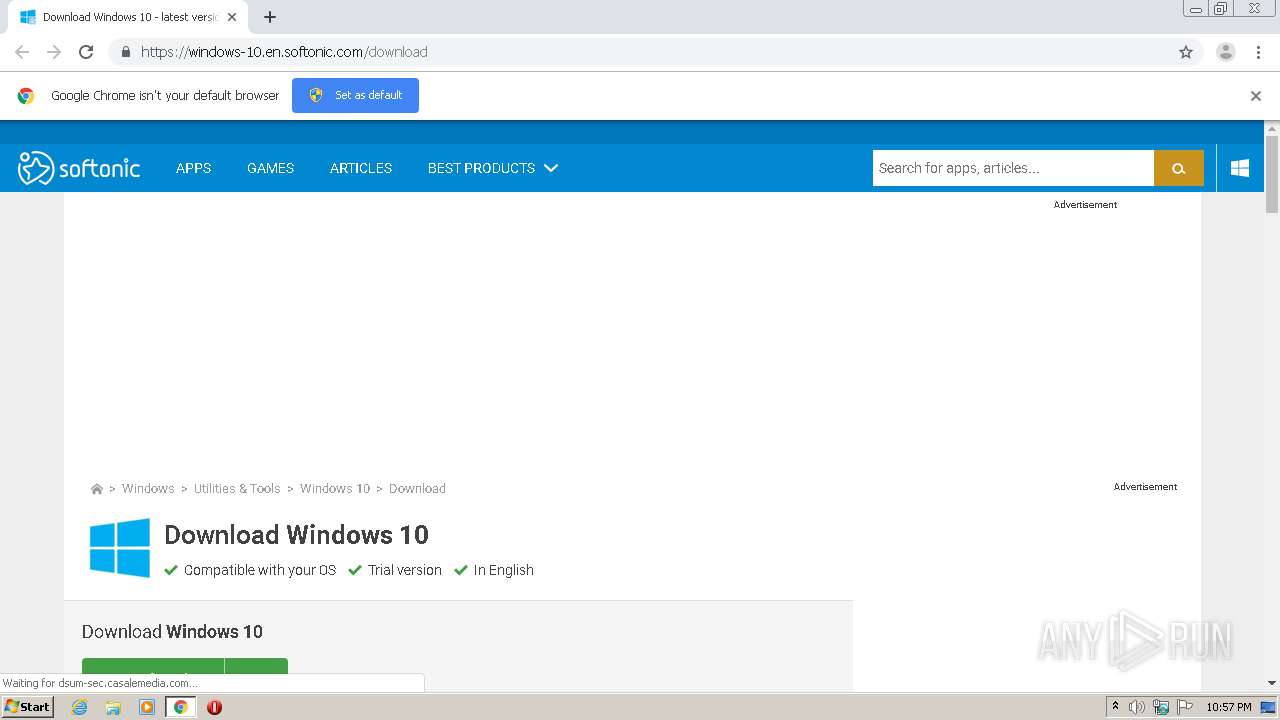Click the Download breadcrumb link

(417, 488)
